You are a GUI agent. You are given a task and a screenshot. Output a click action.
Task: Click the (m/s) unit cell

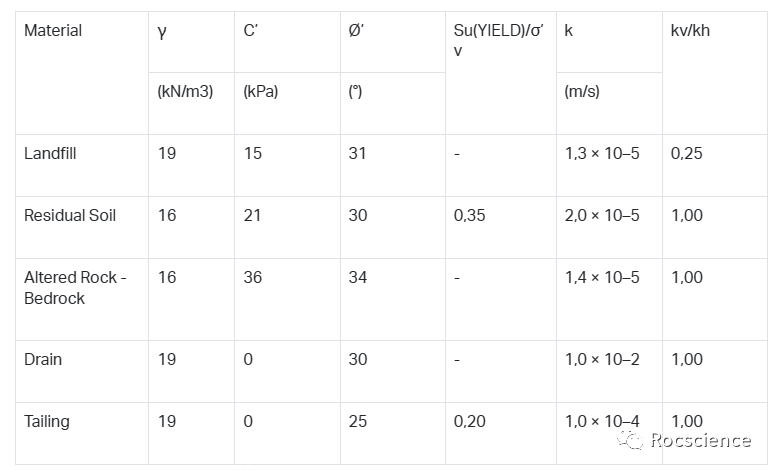pos(581,92)
